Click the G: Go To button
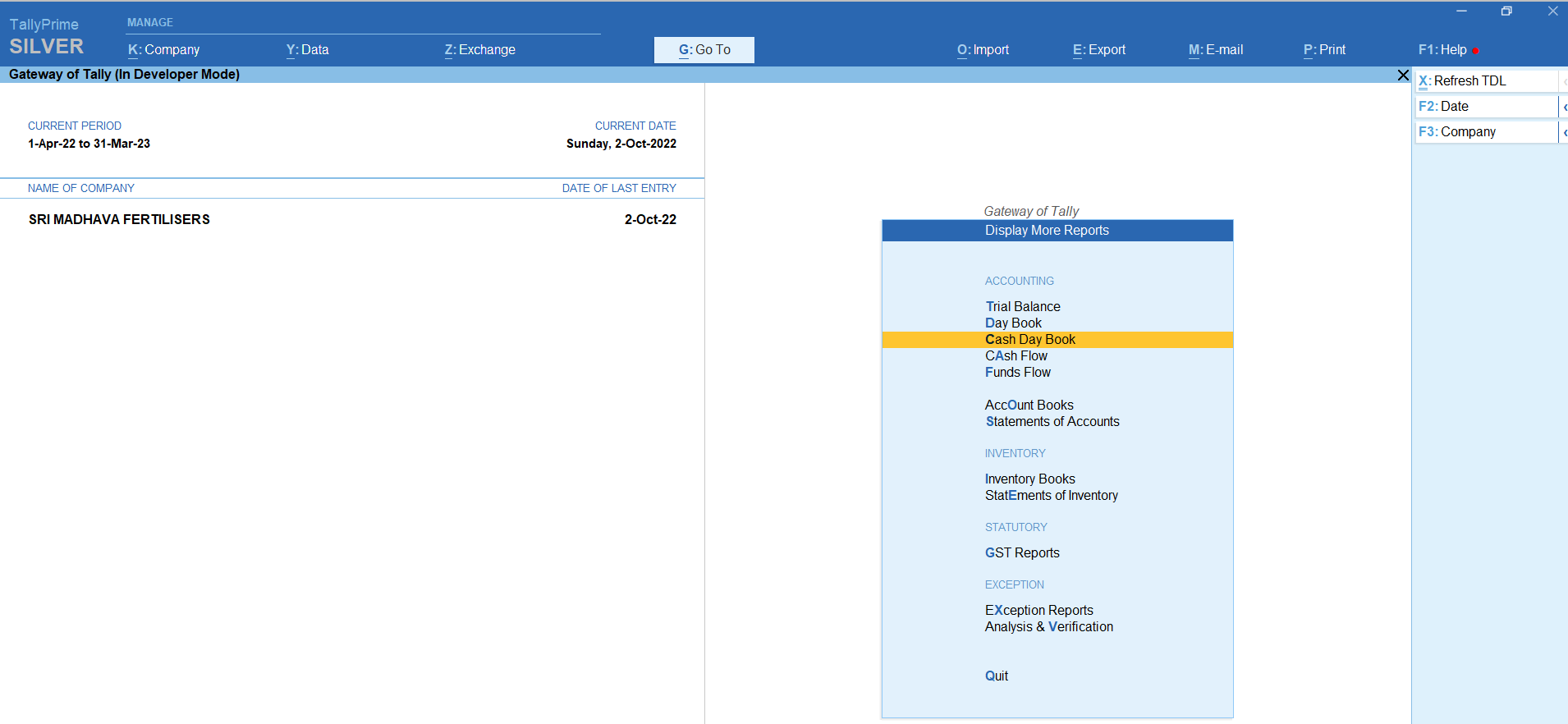The height and width of the screenshot is (724, 1568). pyautogui.click(x=704, y=50)
